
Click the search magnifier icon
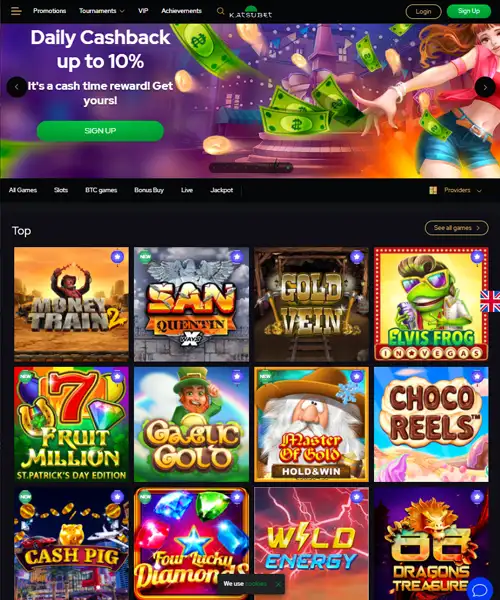[x=220, y=11]
